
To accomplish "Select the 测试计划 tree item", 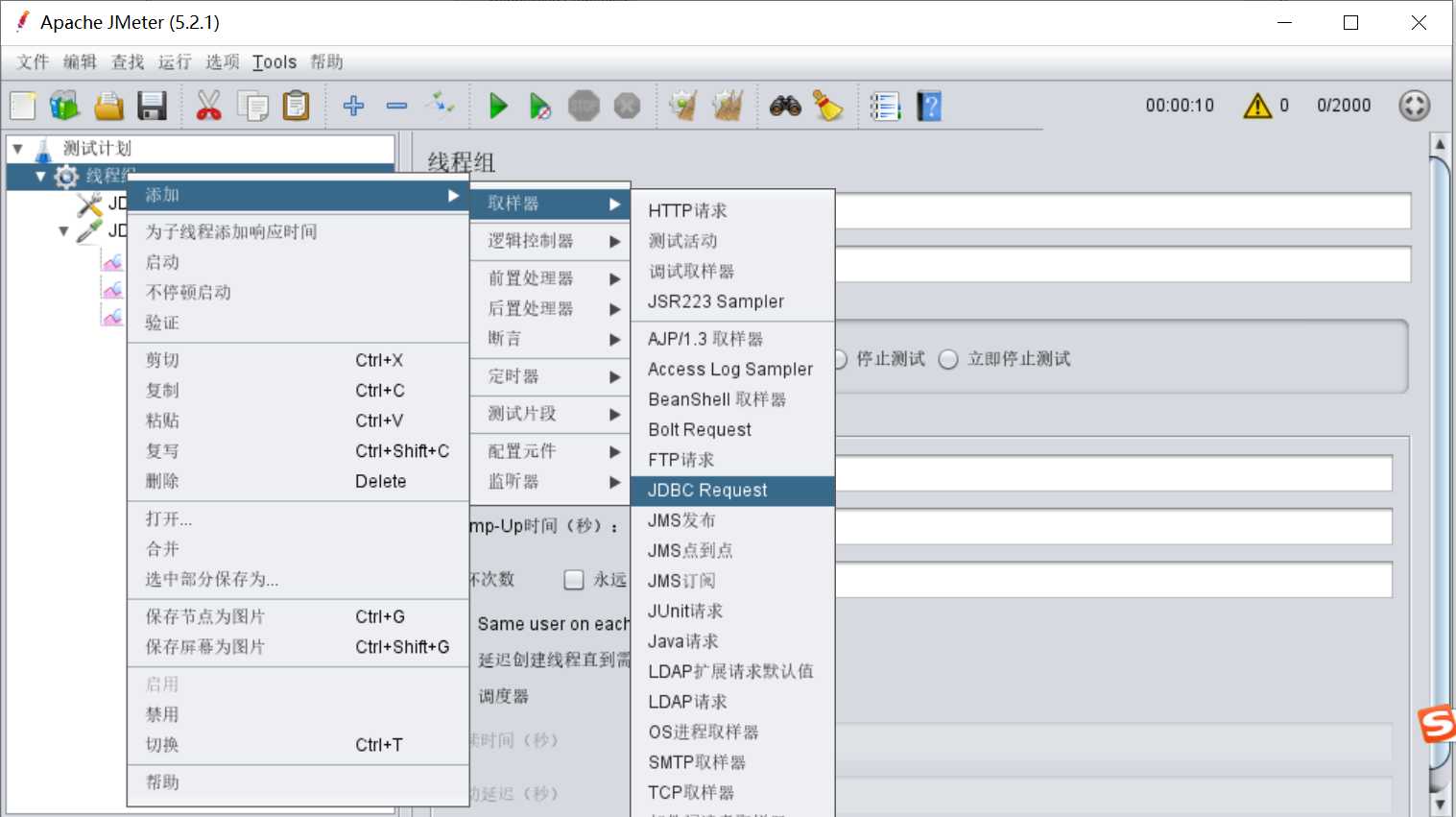I will click(97, 149).
